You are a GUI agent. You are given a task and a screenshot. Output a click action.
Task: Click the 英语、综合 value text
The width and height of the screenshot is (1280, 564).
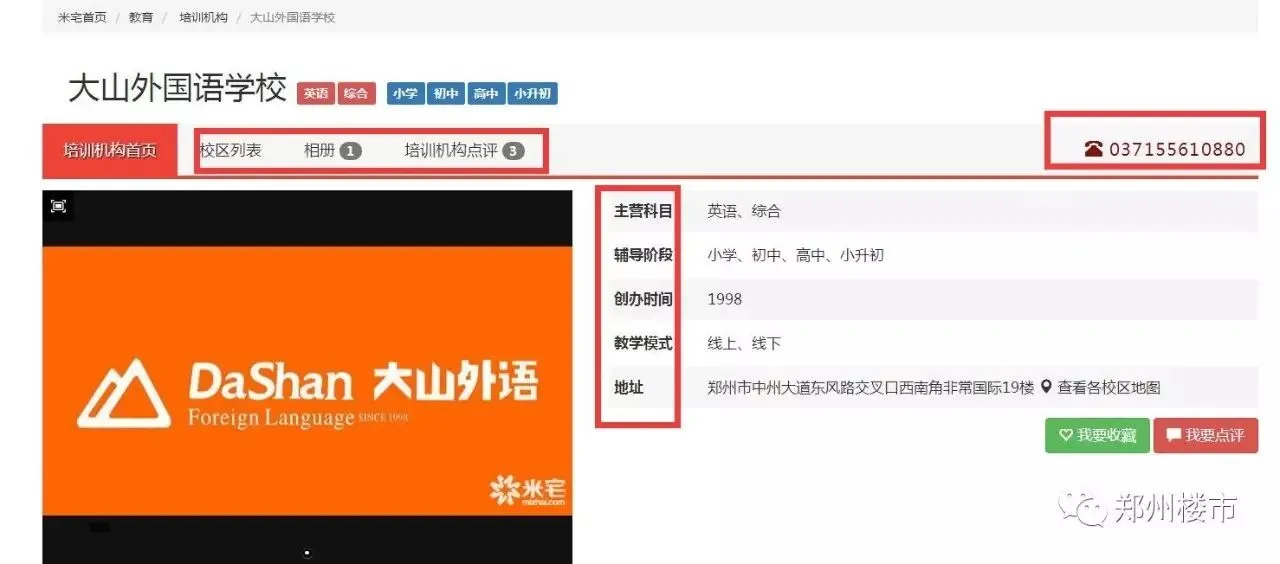(x=744, y=211)
